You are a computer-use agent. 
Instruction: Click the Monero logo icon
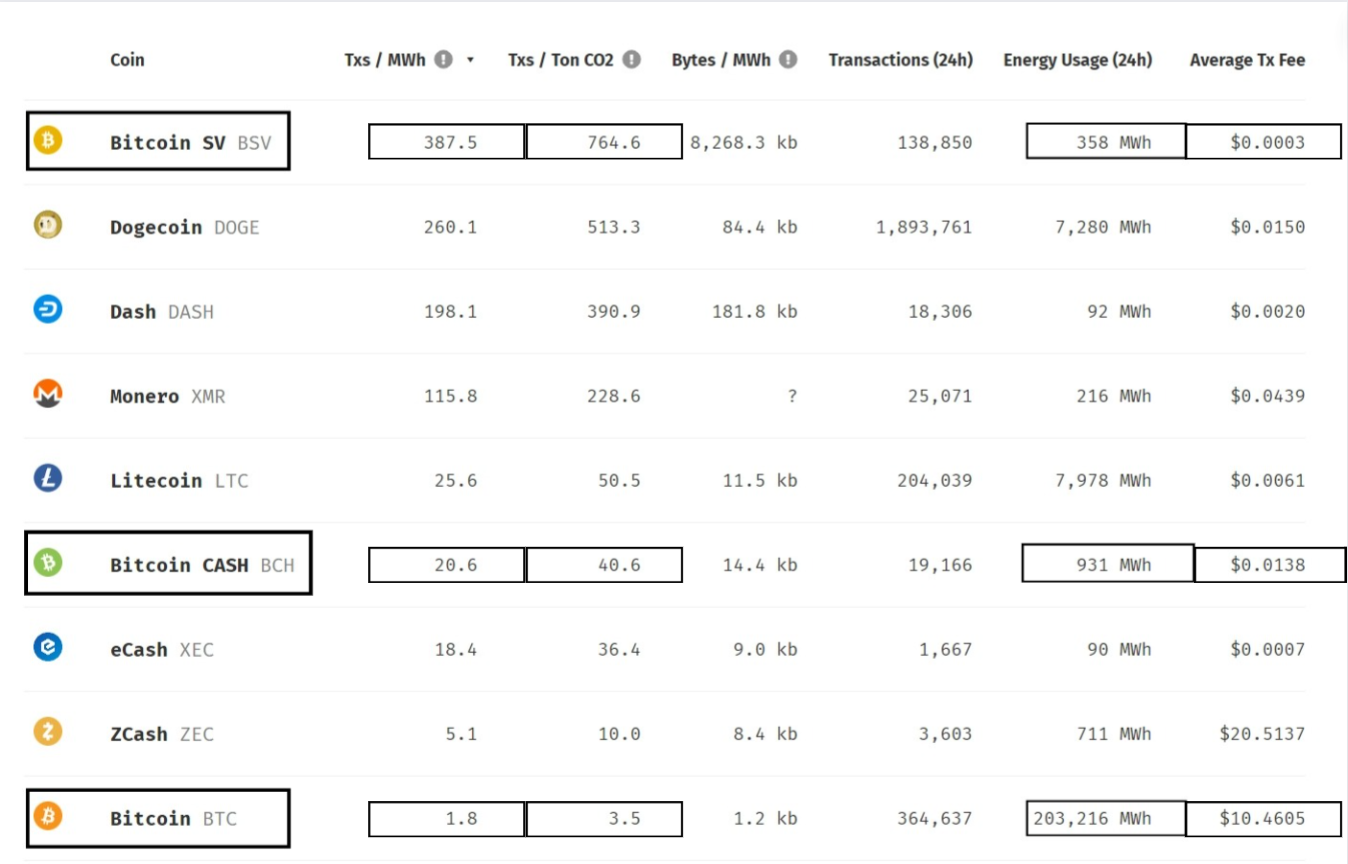[47, 394]
